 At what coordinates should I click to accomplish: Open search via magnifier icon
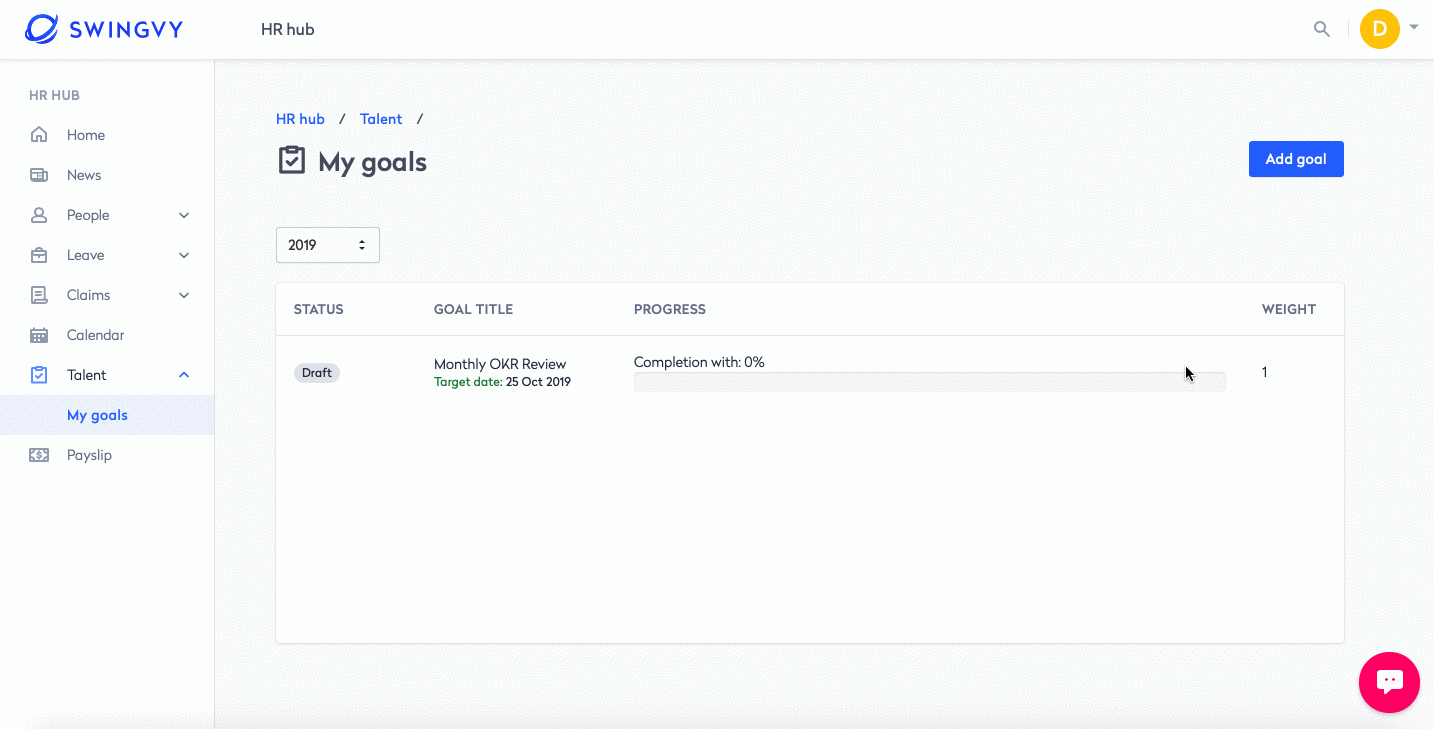pyautogui.click(x=1322, y=29)
